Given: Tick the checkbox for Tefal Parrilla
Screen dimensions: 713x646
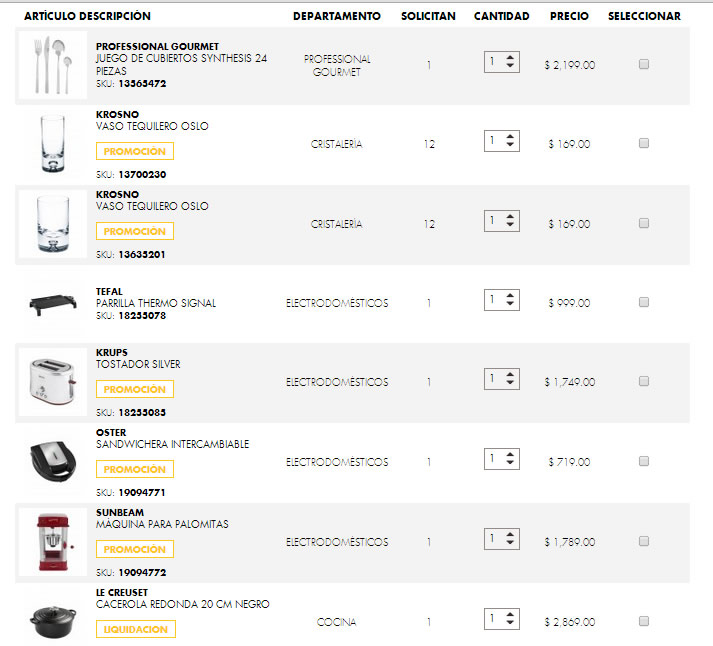Looking at the screenshot, I should coord(644,302).
